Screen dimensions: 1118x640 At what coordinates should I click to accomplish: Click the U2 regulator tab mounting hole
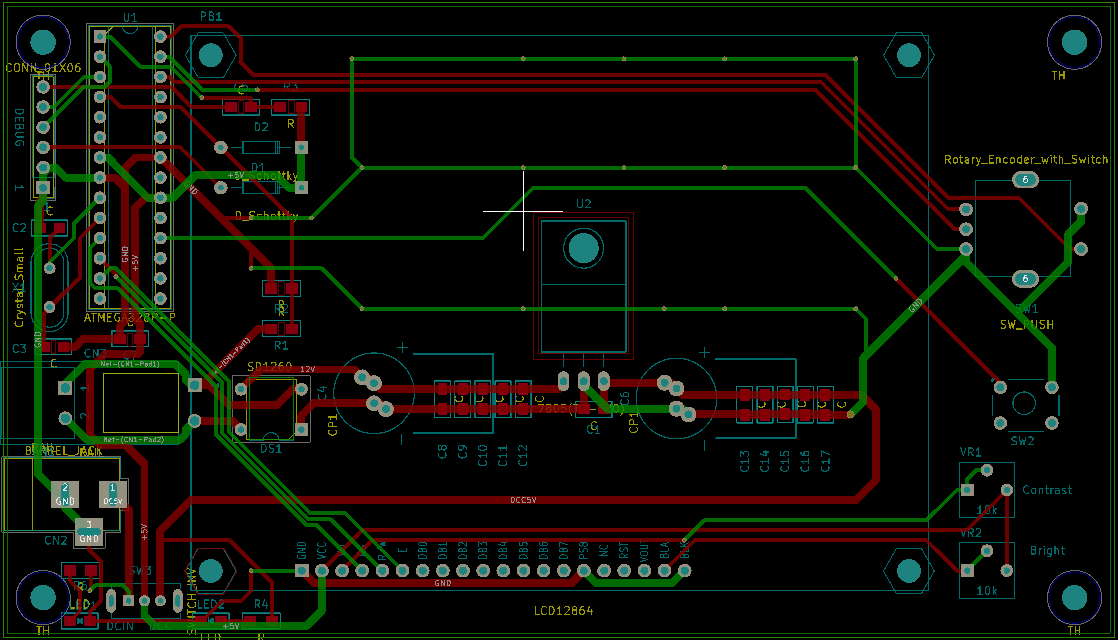point(584,248)
